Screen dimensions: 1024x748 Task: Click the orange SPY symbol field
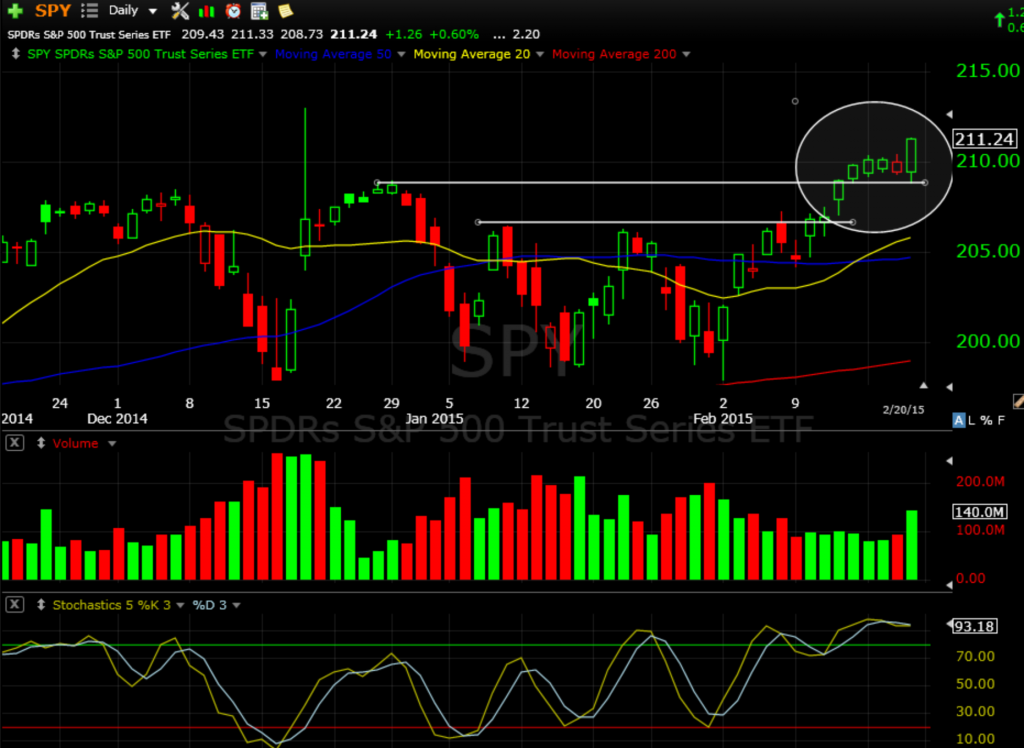click(52, 10)
